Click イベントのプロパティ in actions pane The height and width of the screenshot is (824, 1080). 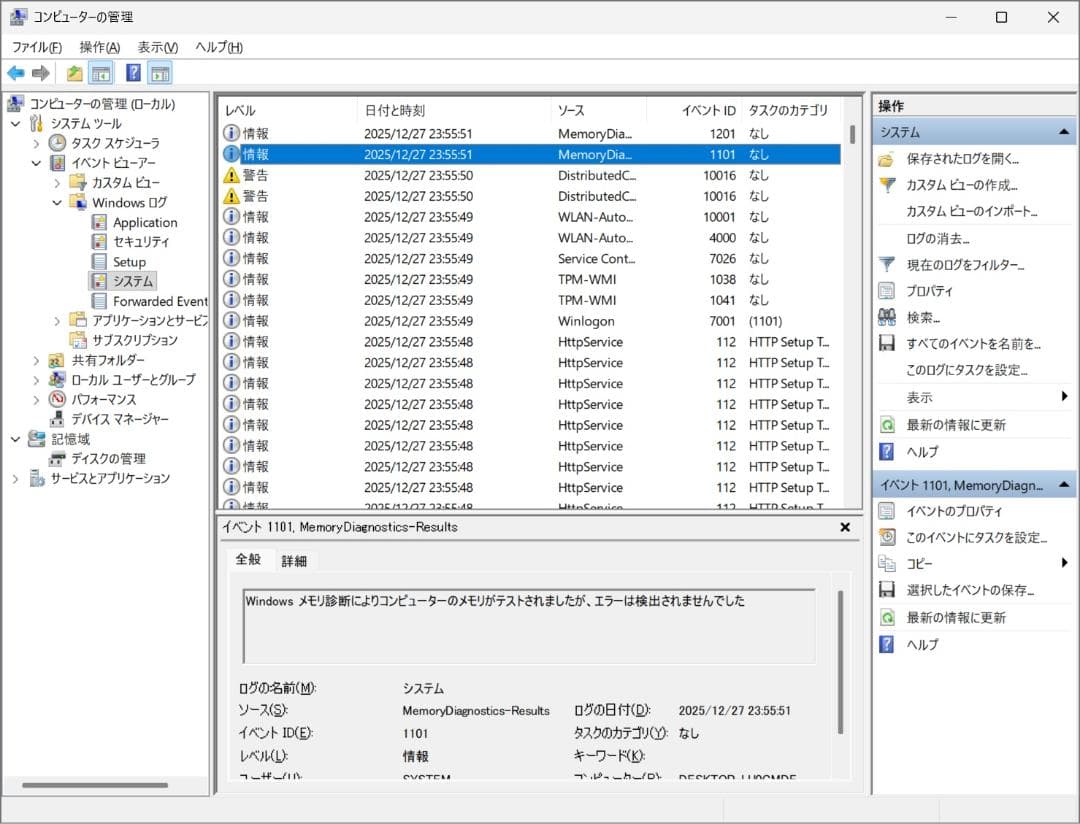pyautogui.click(x=954, y=511)
